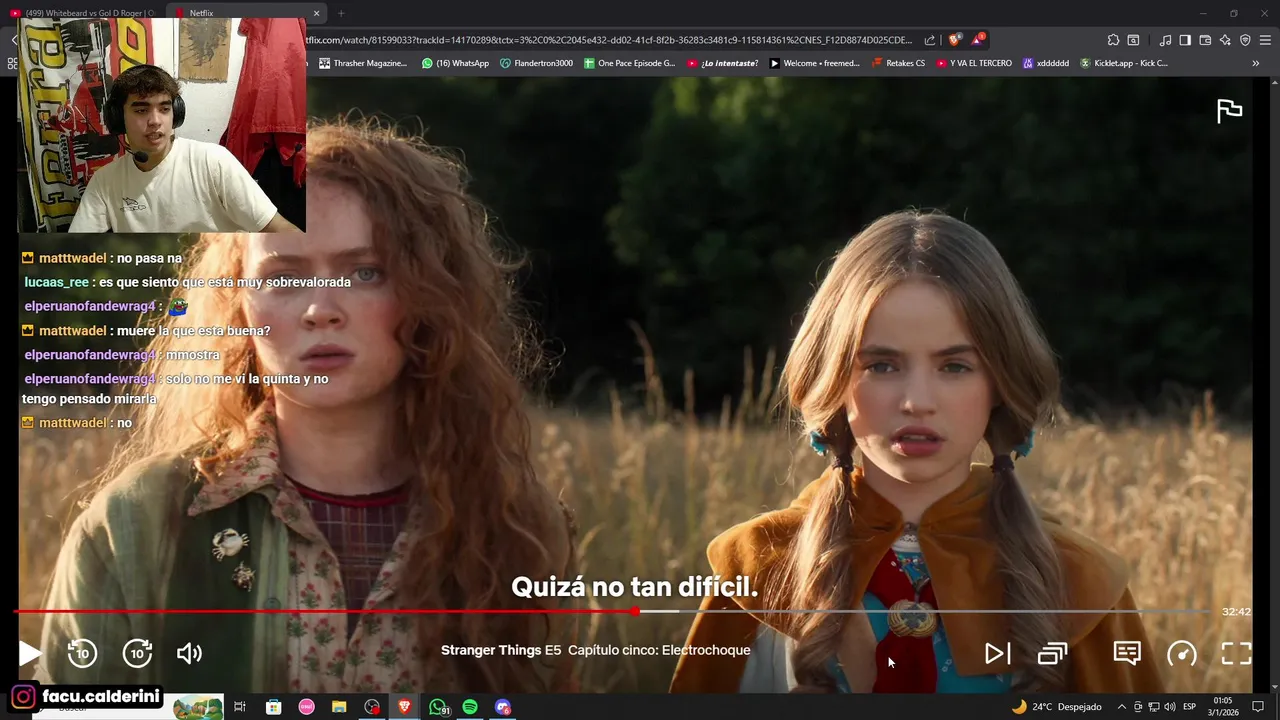Open Welcome • freemed... bookmark
1280x720 pixels.
tap(814, 63)
